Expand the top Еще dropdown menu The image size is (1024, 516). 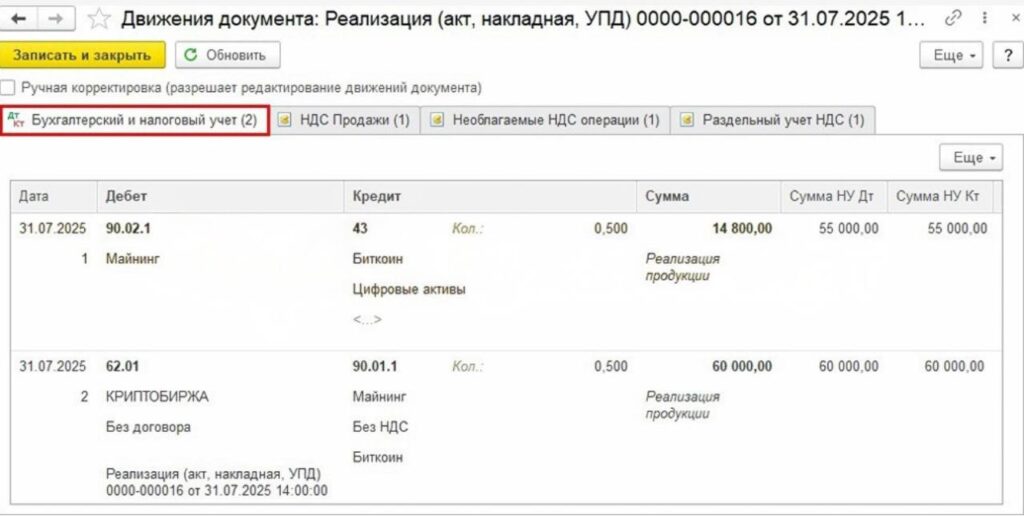click(x=955, y=55)
